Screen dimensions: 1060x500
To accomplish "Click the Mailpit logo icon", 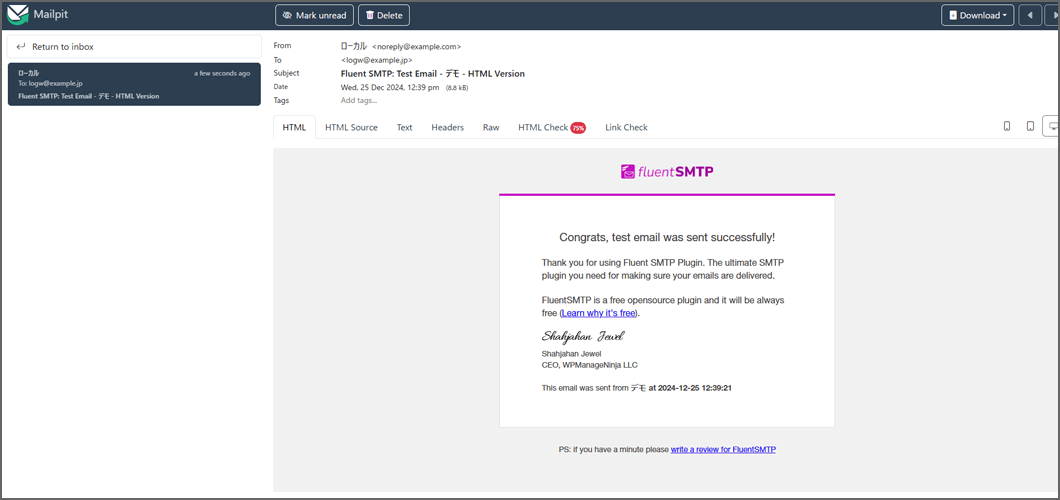I will [x=18, y=15].
